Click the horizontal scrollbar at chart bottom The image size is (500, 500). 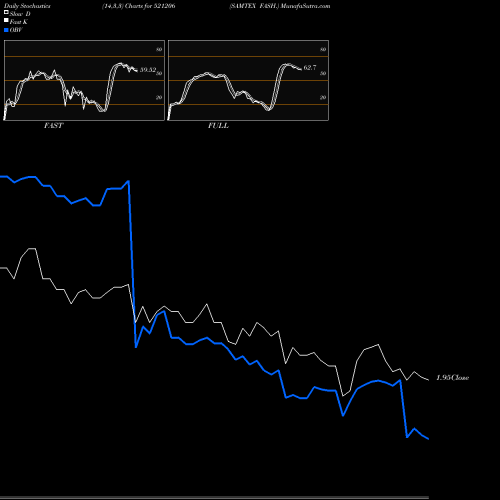coord(214,498)
